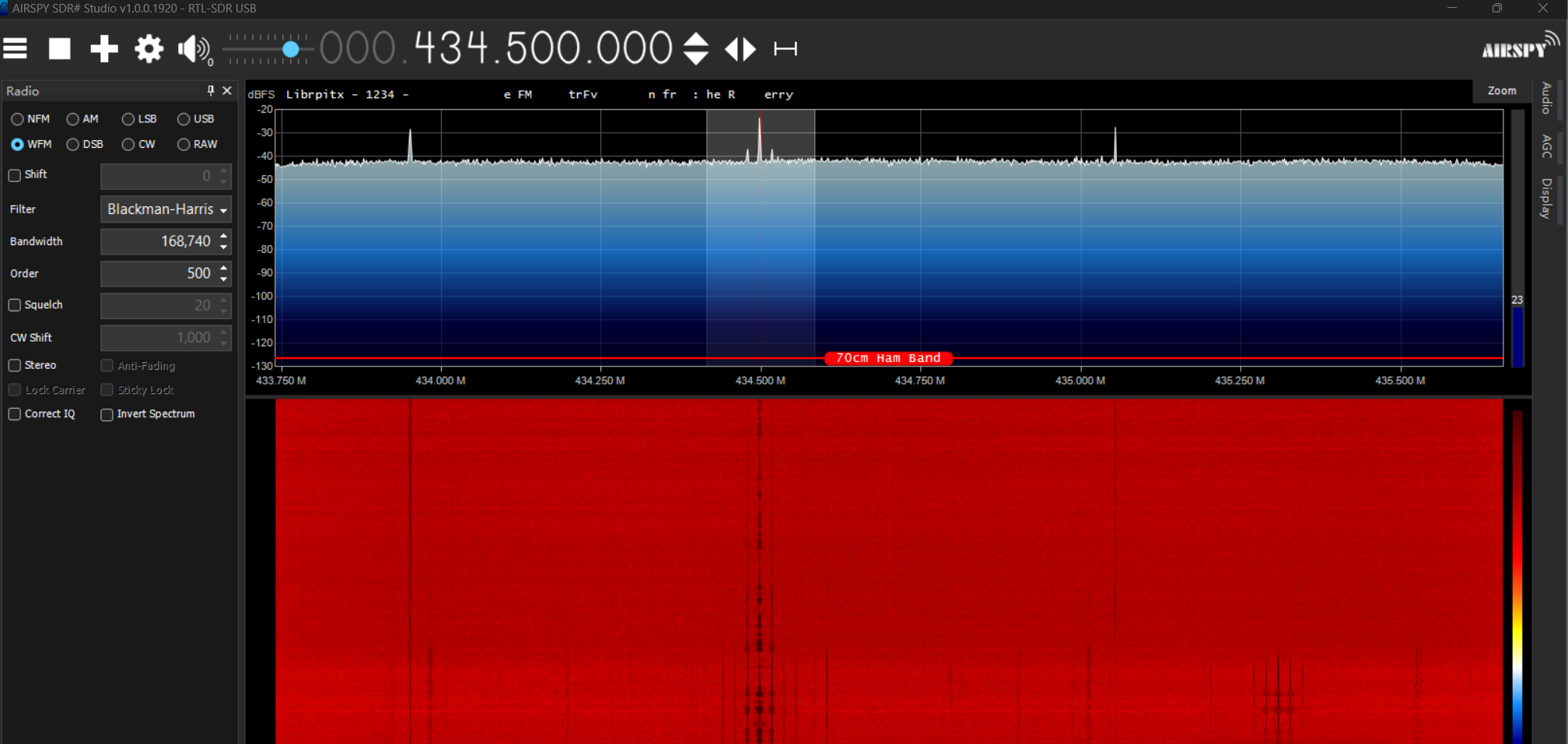Click the left-right frequency navigation arrows
The height and width of the screenshot is (744, 1568).
click(x=740, y=48)
